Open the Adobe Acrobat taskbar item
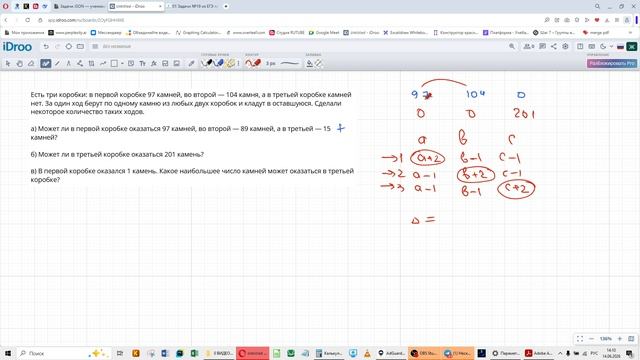This screenshot has height=360, width=640. click(538, 353)
